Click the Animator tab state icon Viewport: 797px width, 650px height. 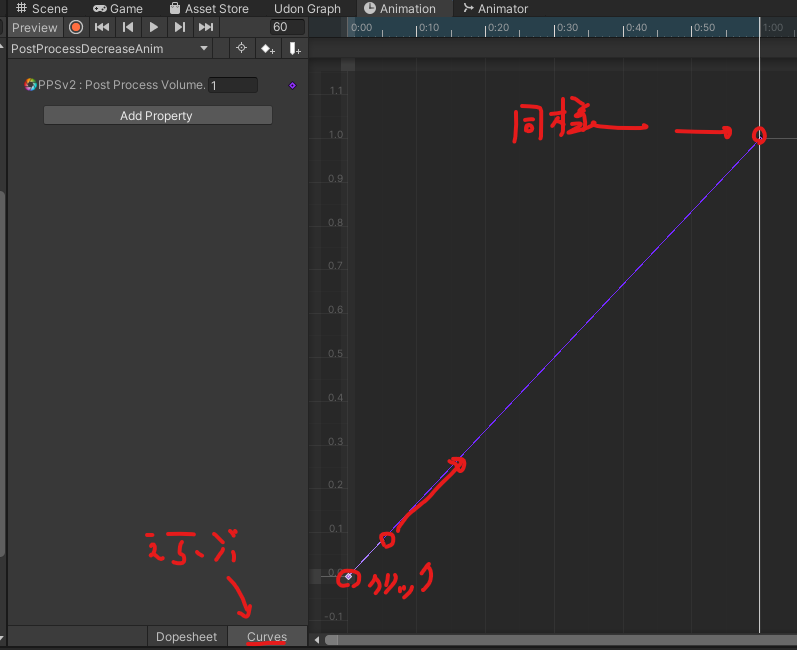468,8
